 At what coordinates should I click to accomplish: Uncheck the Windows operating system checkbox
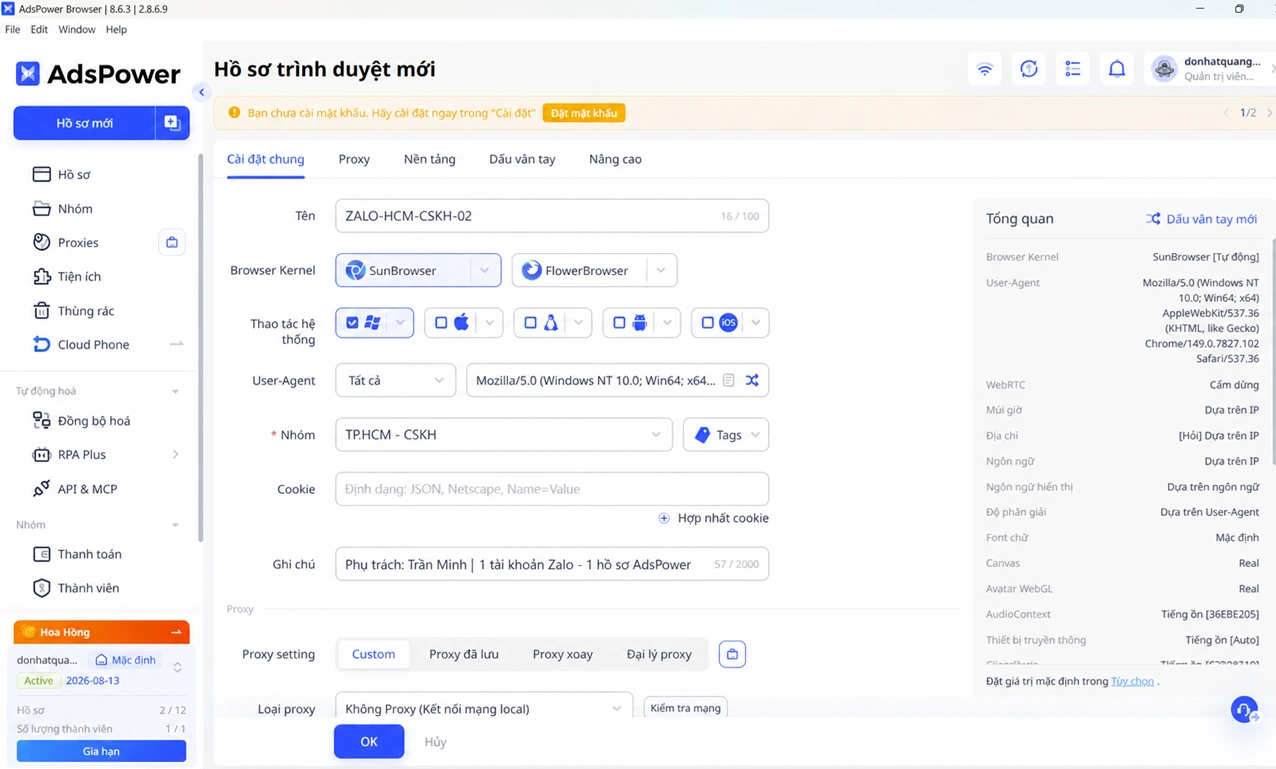click(x=352, y=323)
